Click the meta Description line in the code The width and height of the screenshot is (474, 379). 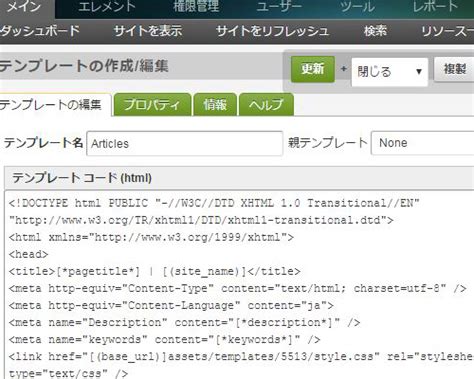click(x=184, y=322)
